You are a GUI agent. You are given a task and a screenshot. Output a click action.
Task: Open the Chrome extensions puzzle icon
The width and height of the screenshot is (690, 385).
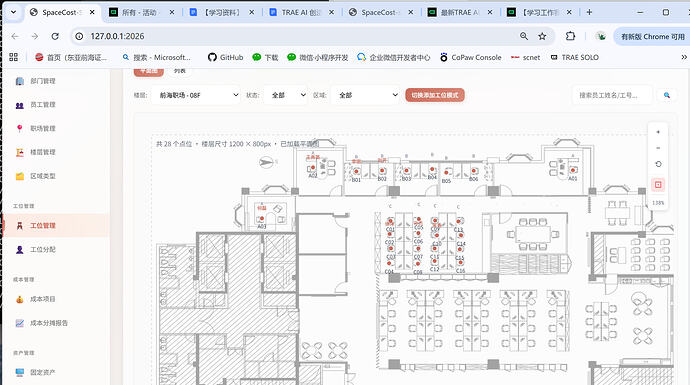point(570,36)
